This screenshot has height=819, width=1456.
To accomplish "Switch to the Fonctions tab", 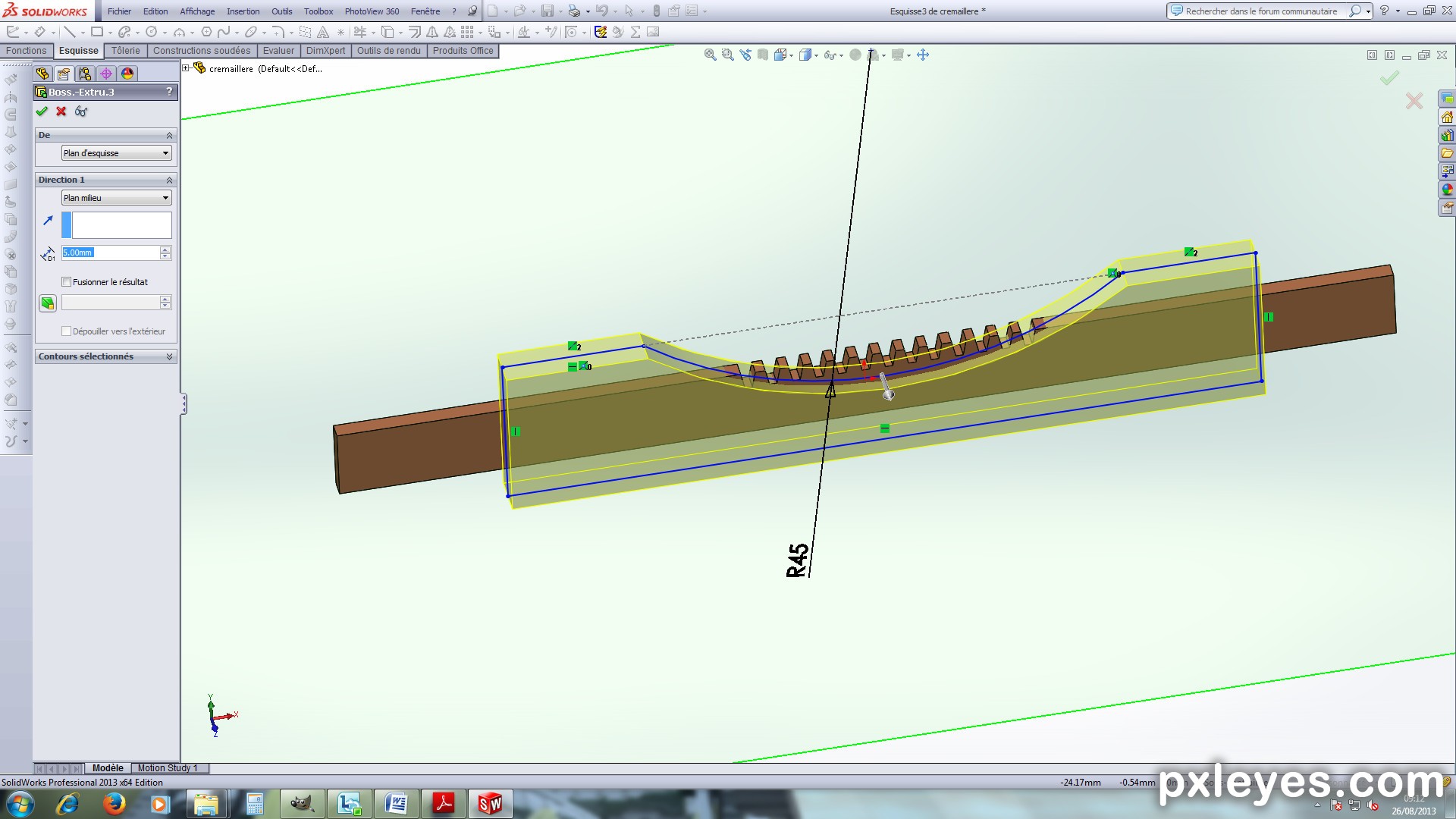I will point(27,51).
